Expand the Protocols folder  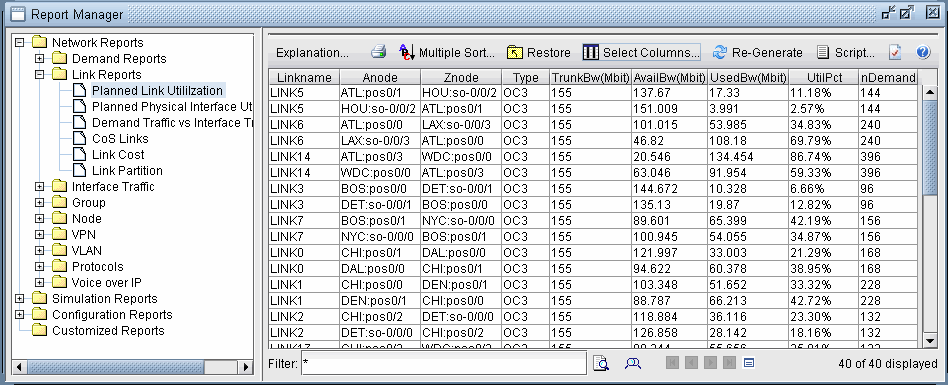[39, 267]
